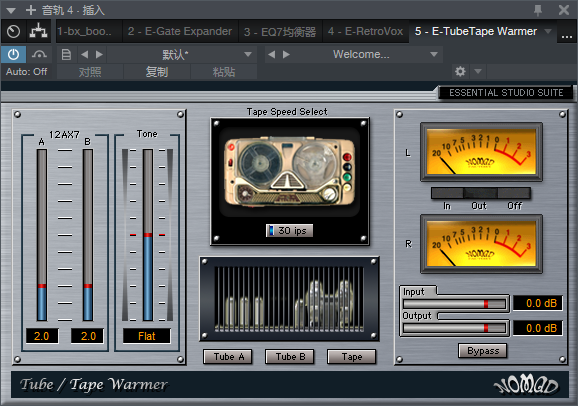Viewport: 578px width, 406px height.
Task: Expand the small arrow next to the gear
Action: tap(478, 71)
